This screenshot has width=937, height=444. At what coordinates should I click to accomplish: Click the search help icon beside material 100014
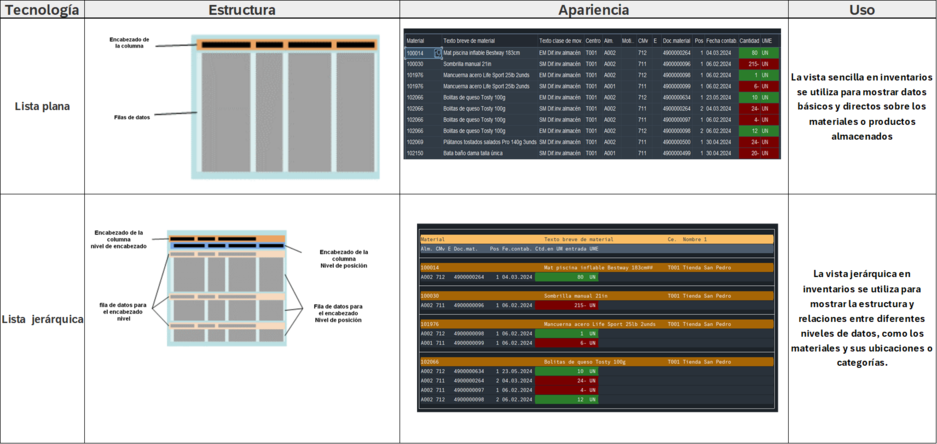coord(438,53)
